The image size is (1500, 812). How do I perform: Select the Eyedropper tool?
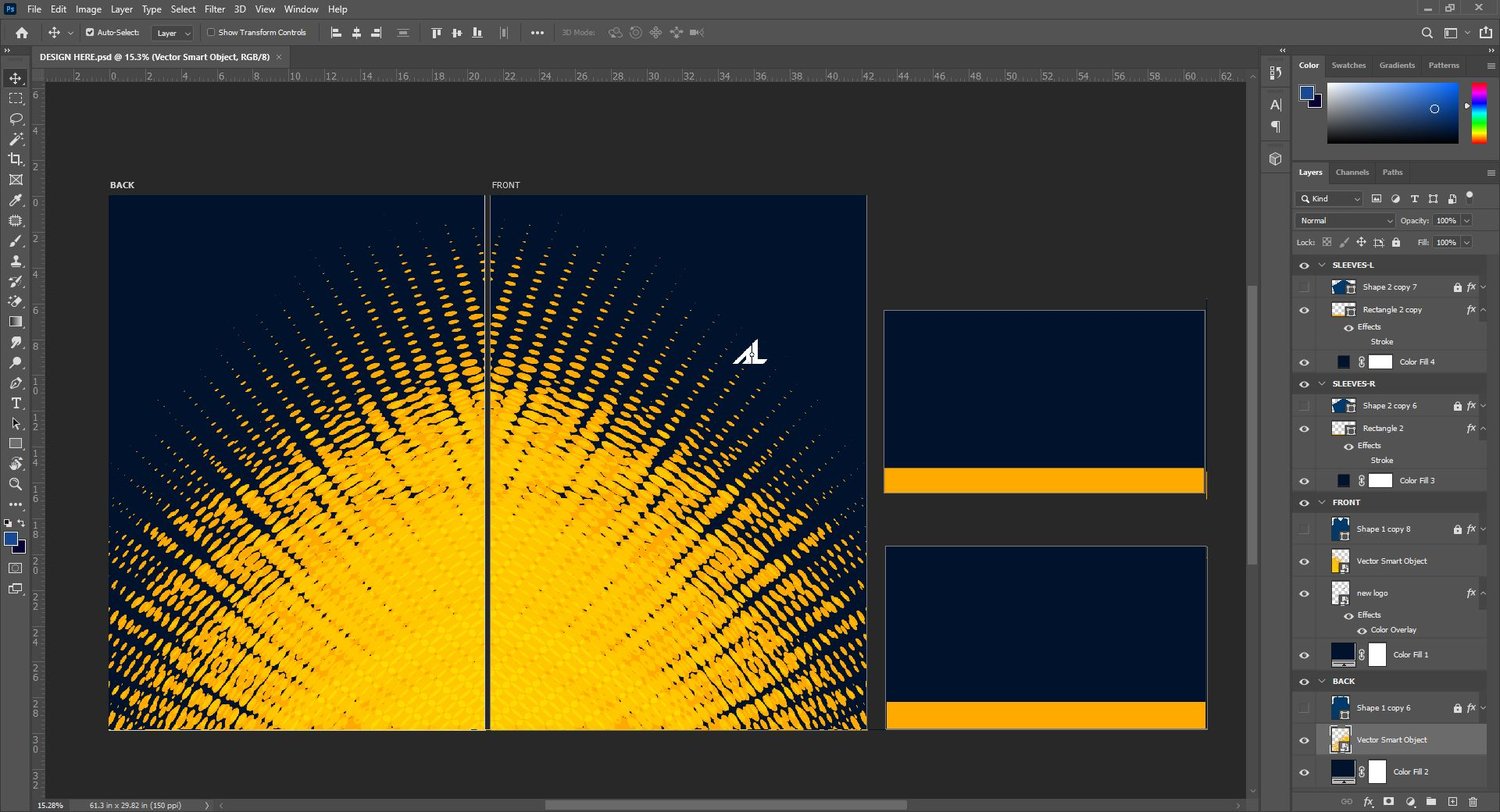point(16,200)
